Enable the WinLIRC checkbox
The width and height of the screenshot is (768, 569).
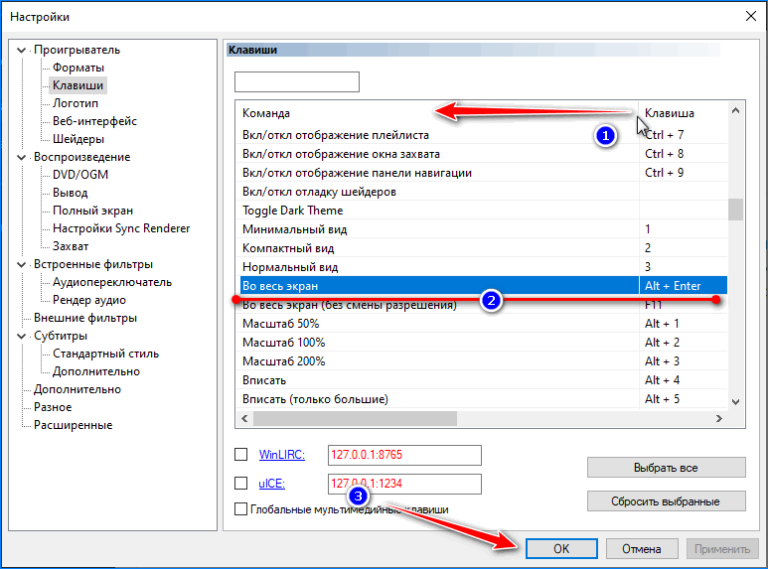pos(241,454)
